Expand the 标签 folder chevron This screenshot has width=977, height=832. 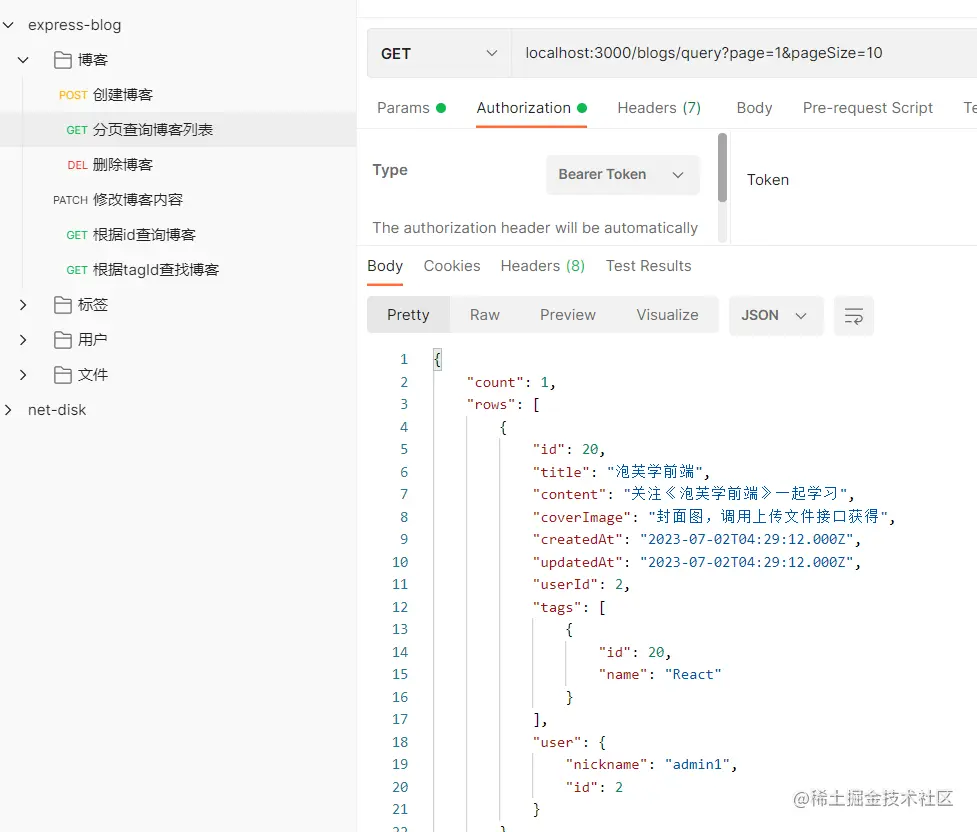[x=23, y=305]
